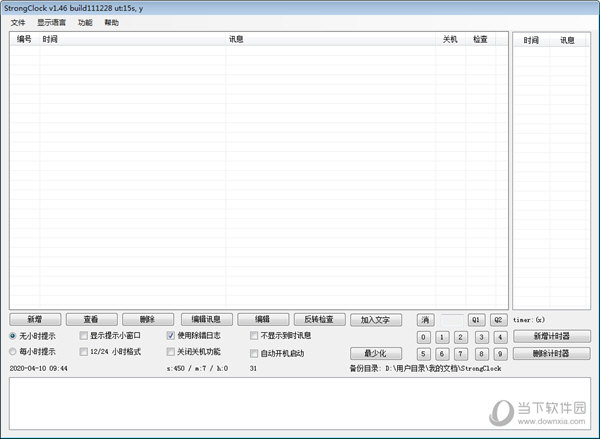Click the 删除计时器 button
600x439 pixels.
tap(551, 353)
